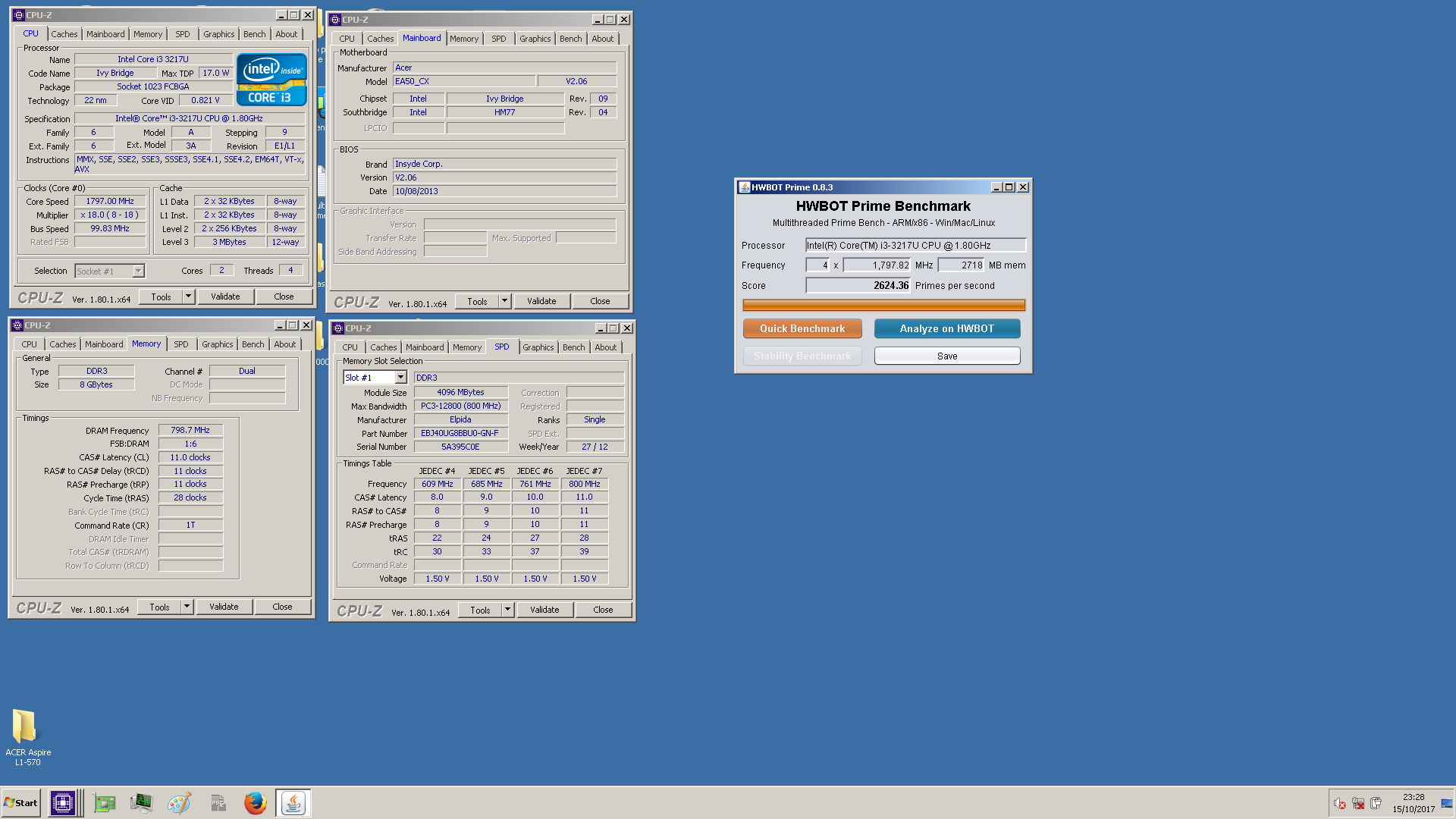The height and width of the screenshot is (819, 1456).
Task: Click Validate in the CPU window
Action: pyautogui.click(x=225, y=297)
